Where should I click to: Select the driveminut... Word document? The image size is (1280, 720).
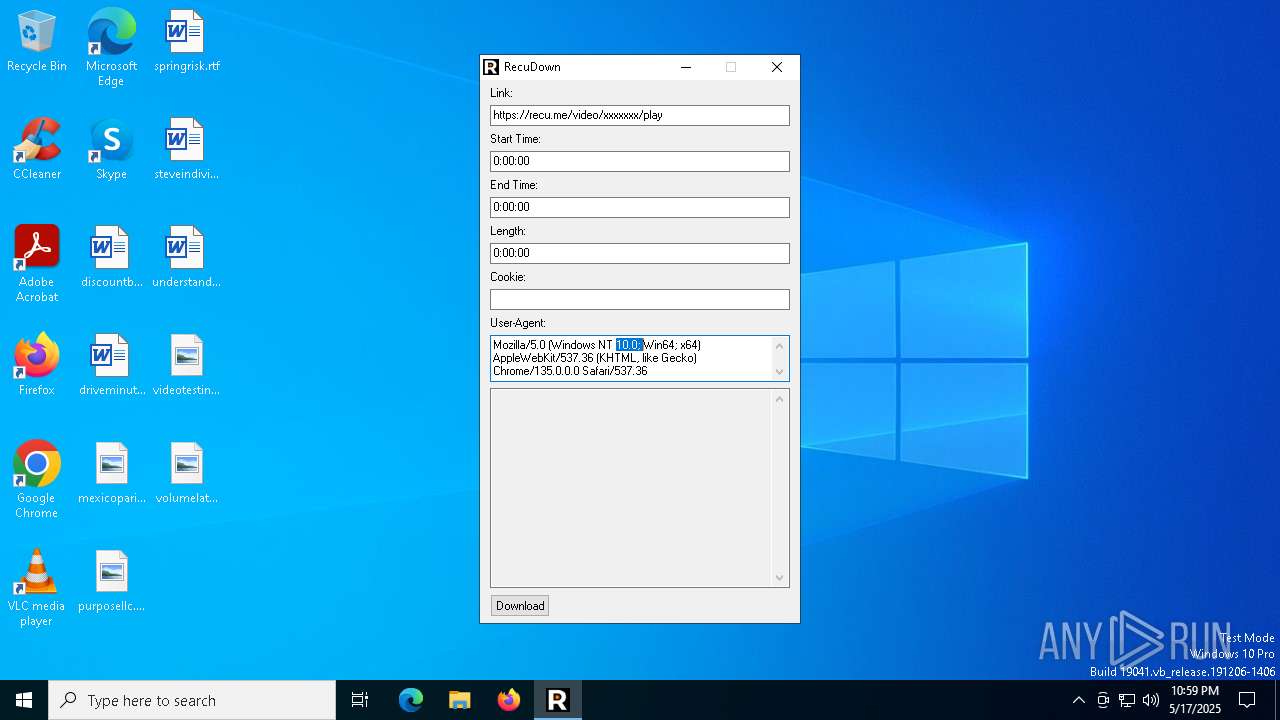[x=111, y=366]
